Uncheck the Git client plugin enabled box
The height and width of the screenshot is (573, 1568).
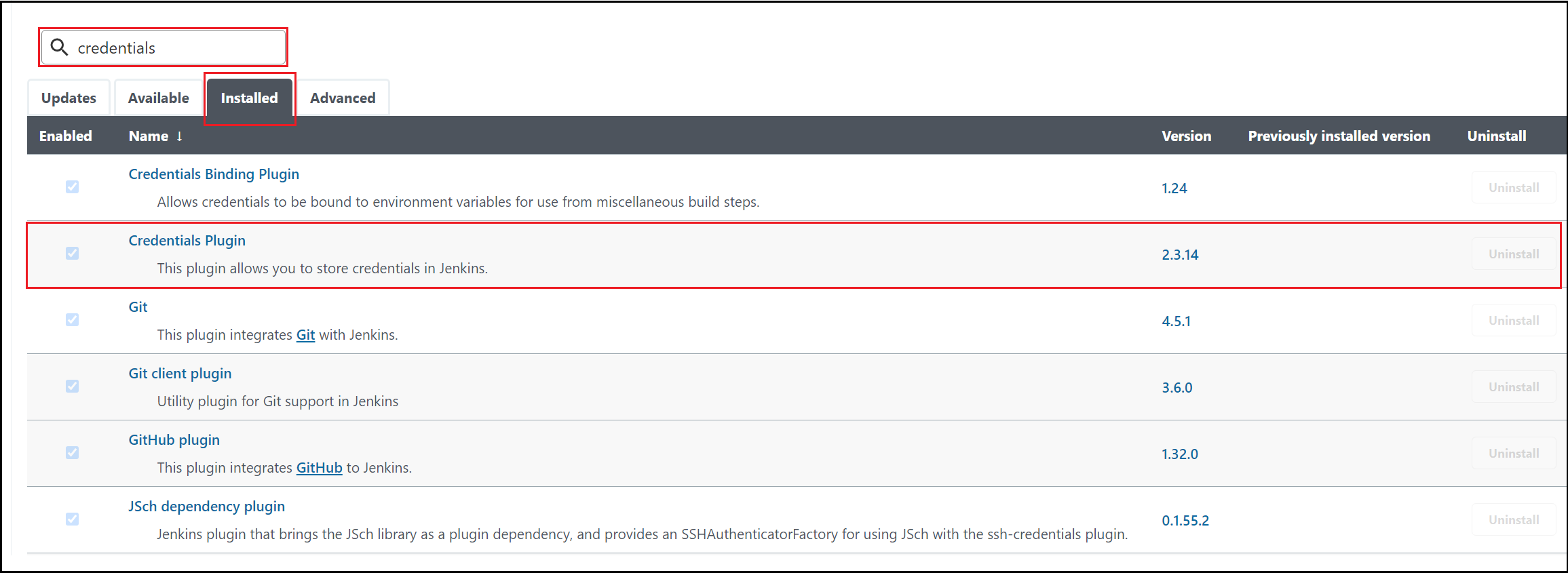(72, 386)
